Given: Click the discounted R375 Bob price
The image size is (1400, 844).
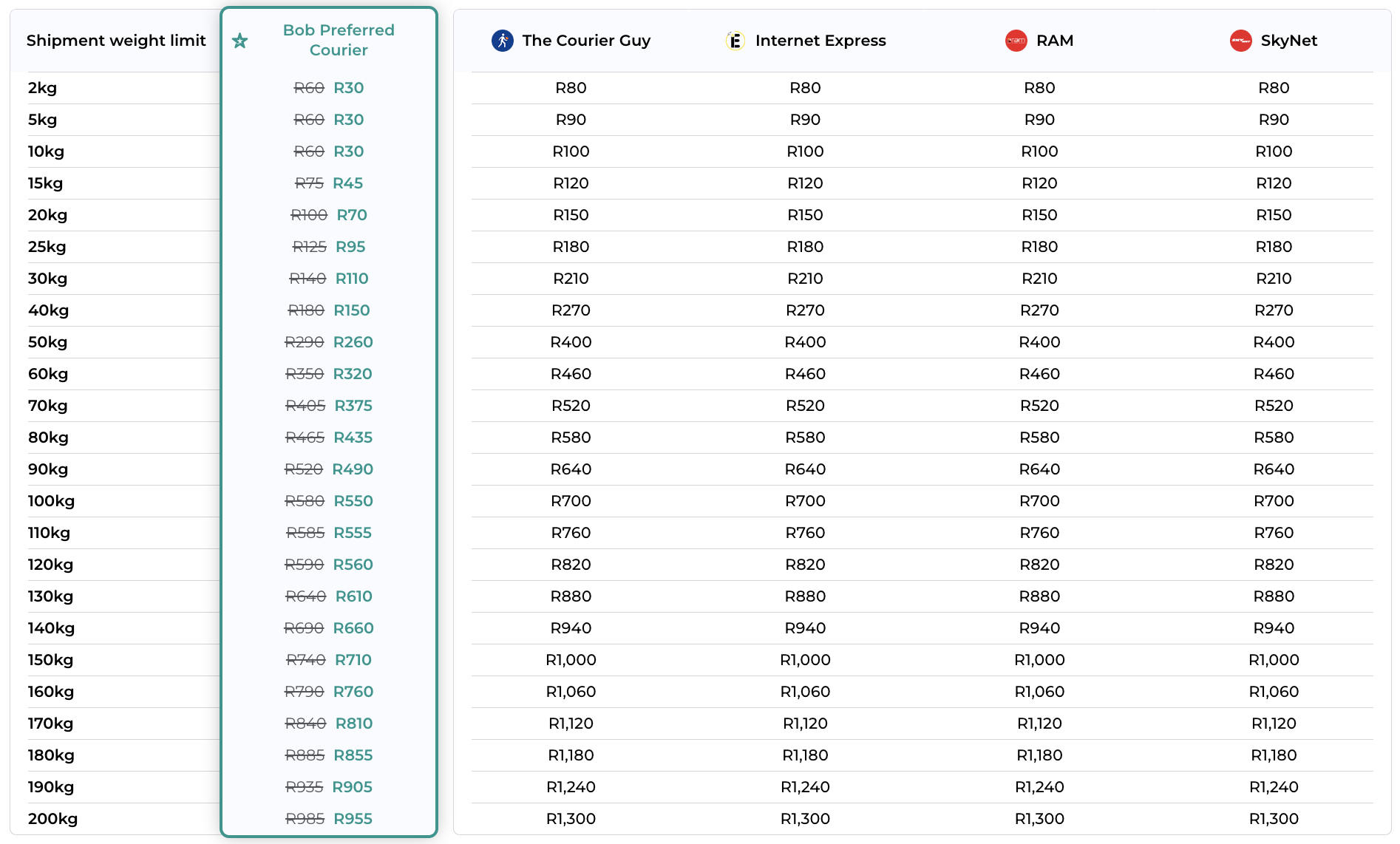Looking at the screenshot, I should click(353, 406).
